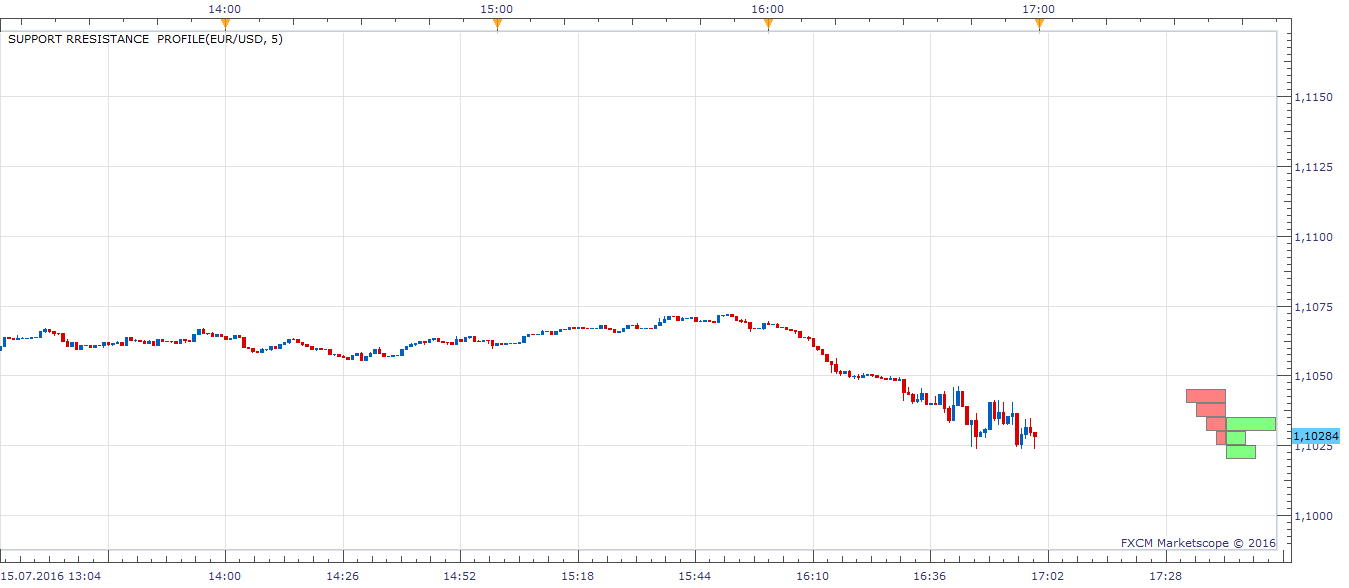Click the 16:10 time axis label
The image size is (1349, 588).
pyautogui.click(x=812, y=576)
